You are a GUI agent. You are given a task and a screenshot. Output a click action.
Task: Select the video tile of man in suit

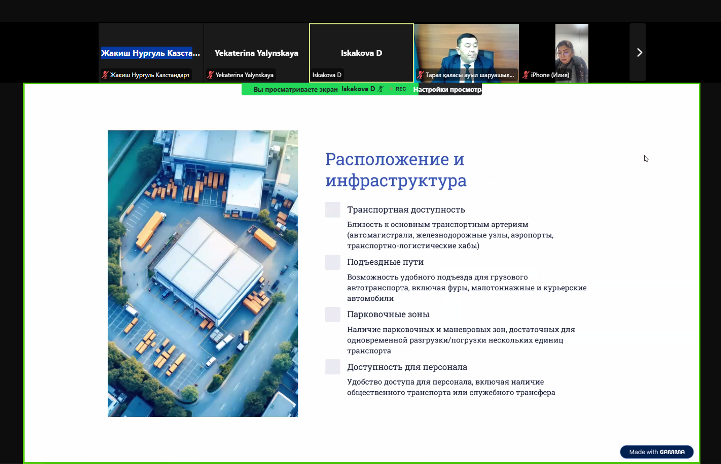(467, 53)
